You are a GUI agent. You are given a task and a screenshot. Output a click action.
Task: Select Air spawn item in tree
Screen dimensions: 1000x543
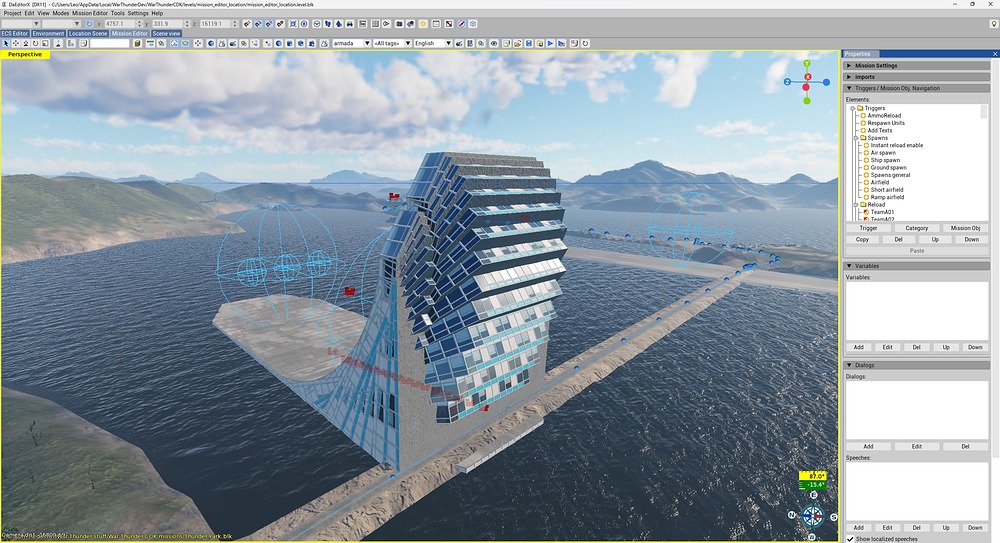pos(883,152)
